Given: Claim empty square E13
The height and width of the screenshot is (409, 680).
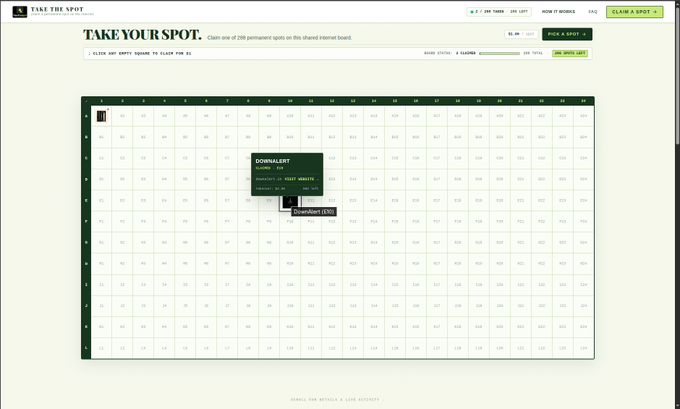Looking at the screenshot, I should pos(353,200).
